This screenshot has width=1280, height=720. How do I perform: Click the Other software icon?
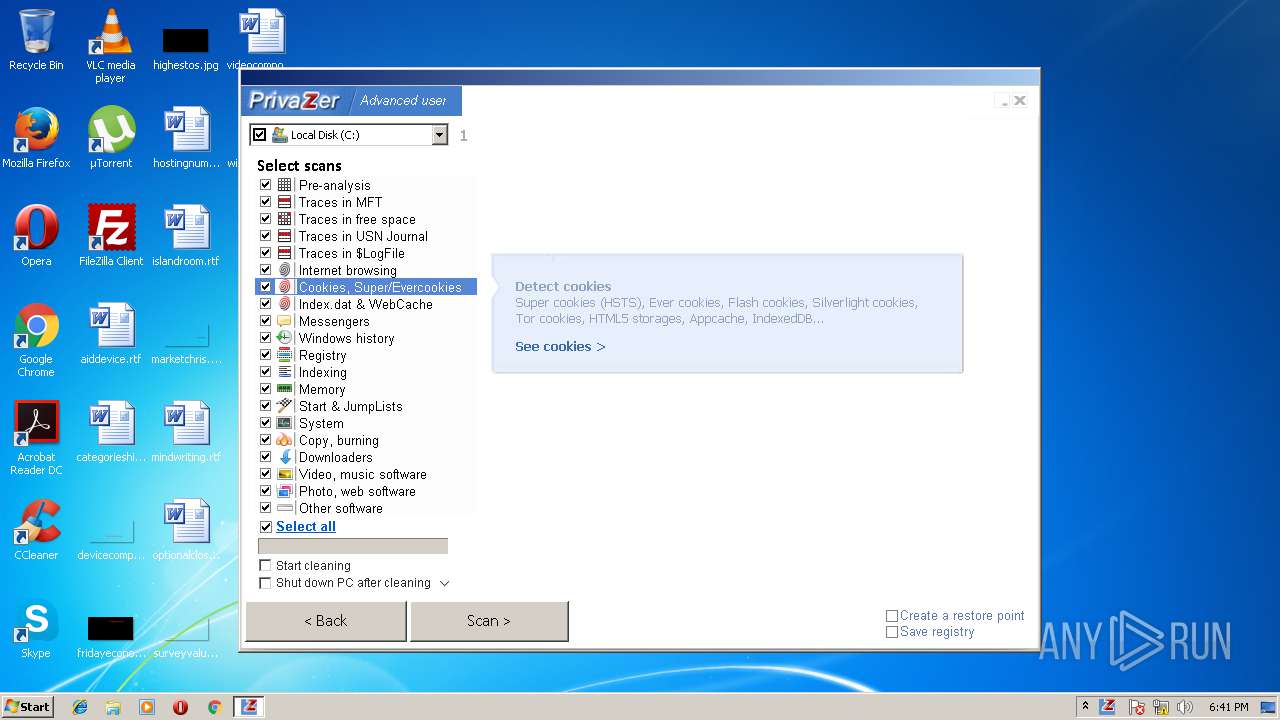(285, 508)
